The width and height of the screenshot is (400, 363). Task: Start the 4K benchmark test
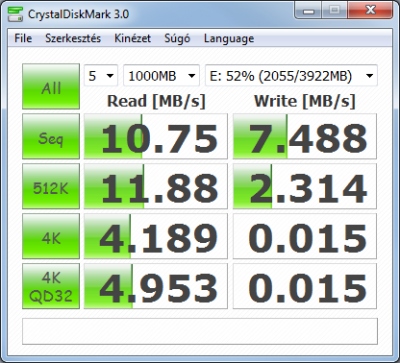(x=51, y=236)
